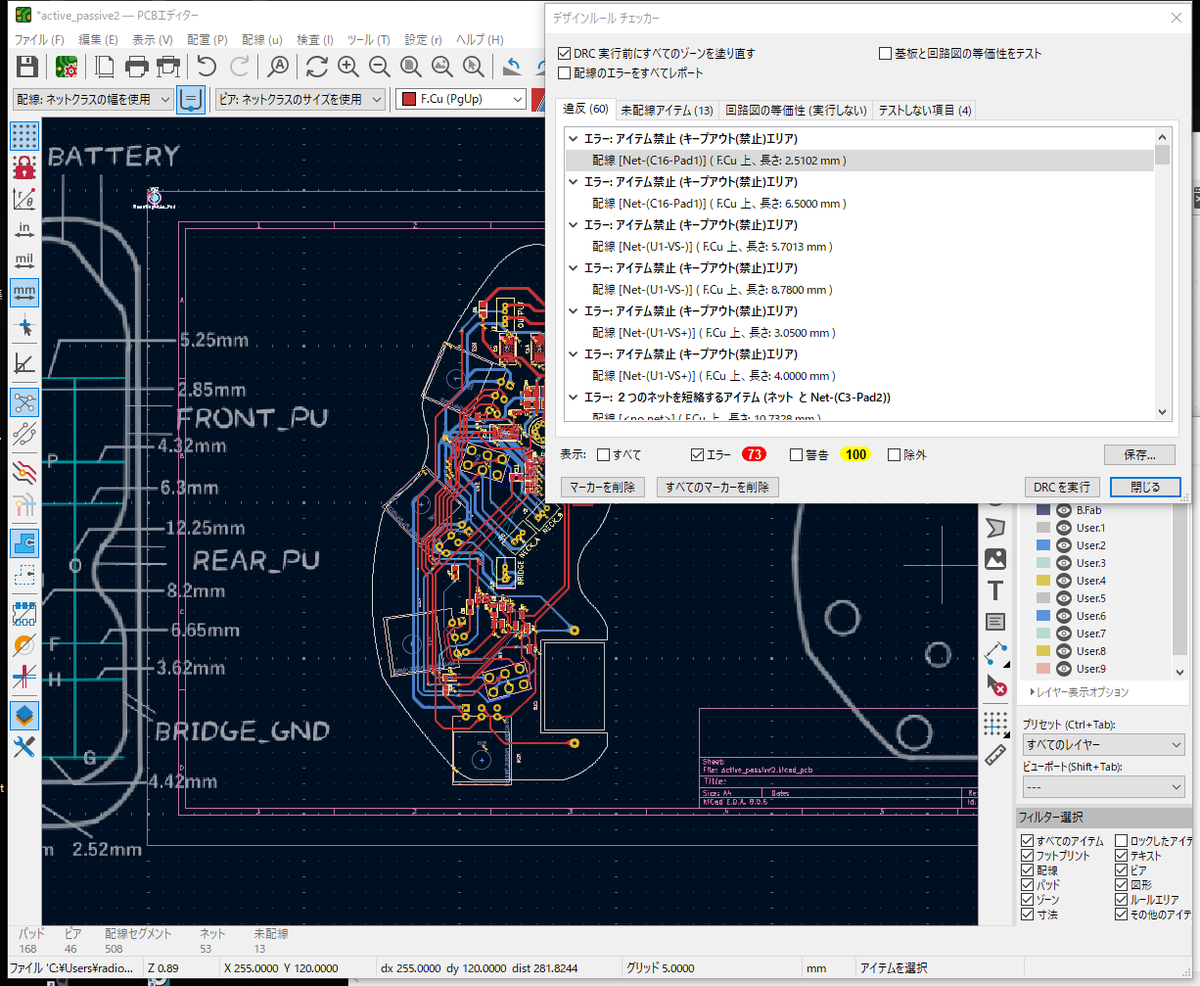Image resolution: width=1200 pixels, height=986 pixels.
Task: Click the Save board icon in toolbar
Action: [x=28, y=67]
